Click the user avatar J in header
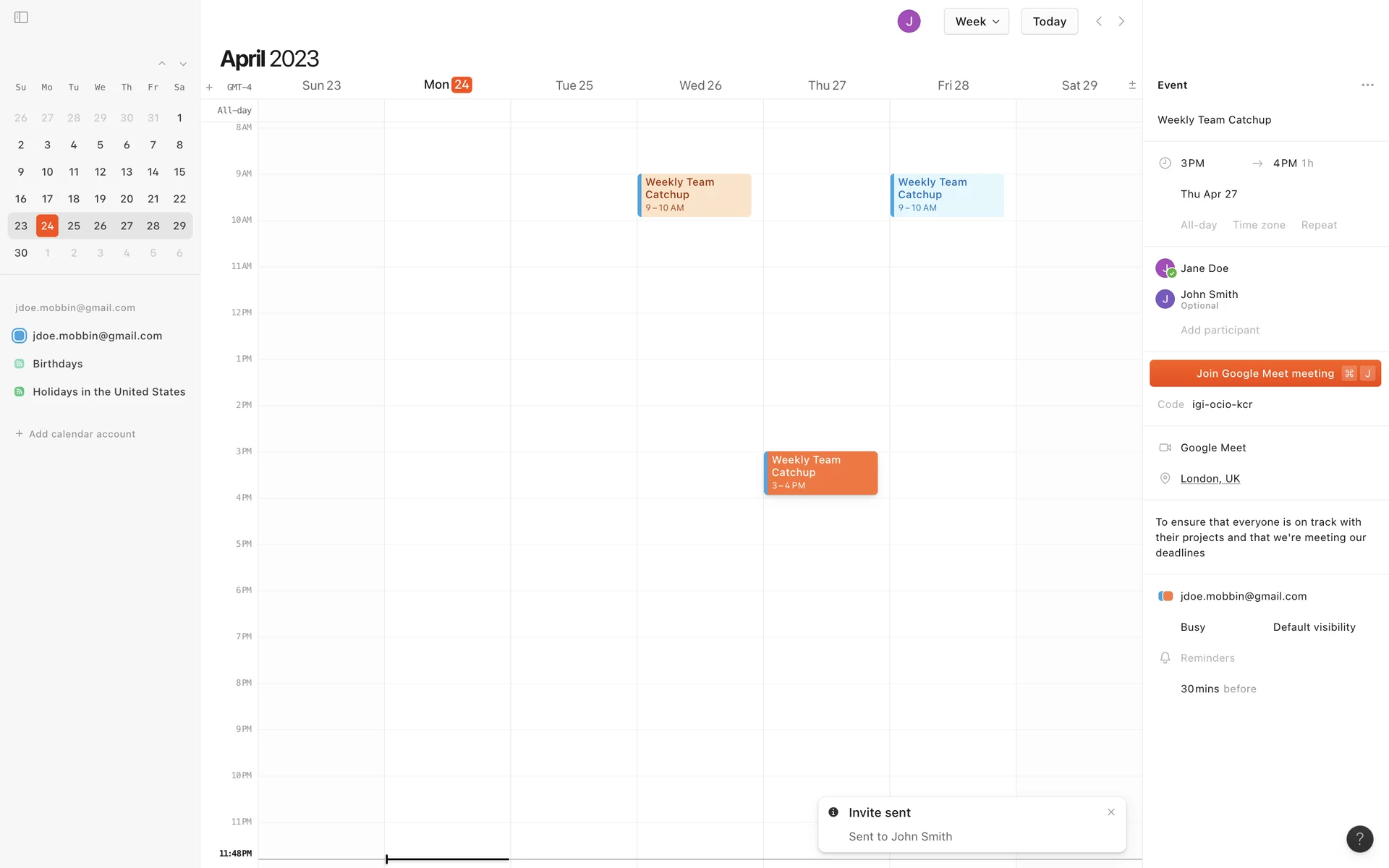Screen dimensions: 1389x868 [x=909, y=22]
